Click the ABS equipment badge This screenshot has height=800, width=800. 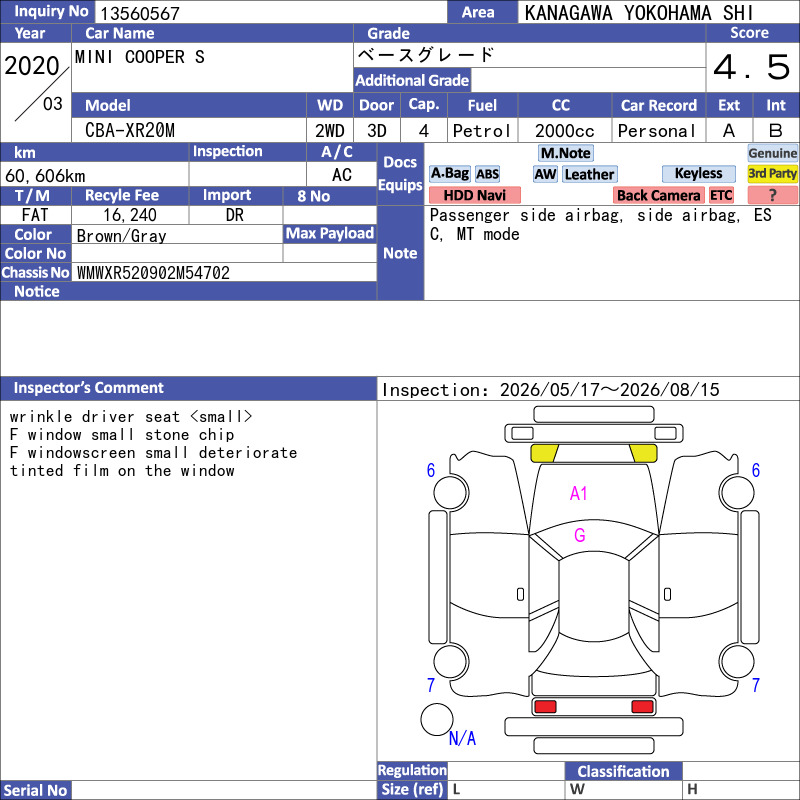pyautogui.click(x=487, y=174)
